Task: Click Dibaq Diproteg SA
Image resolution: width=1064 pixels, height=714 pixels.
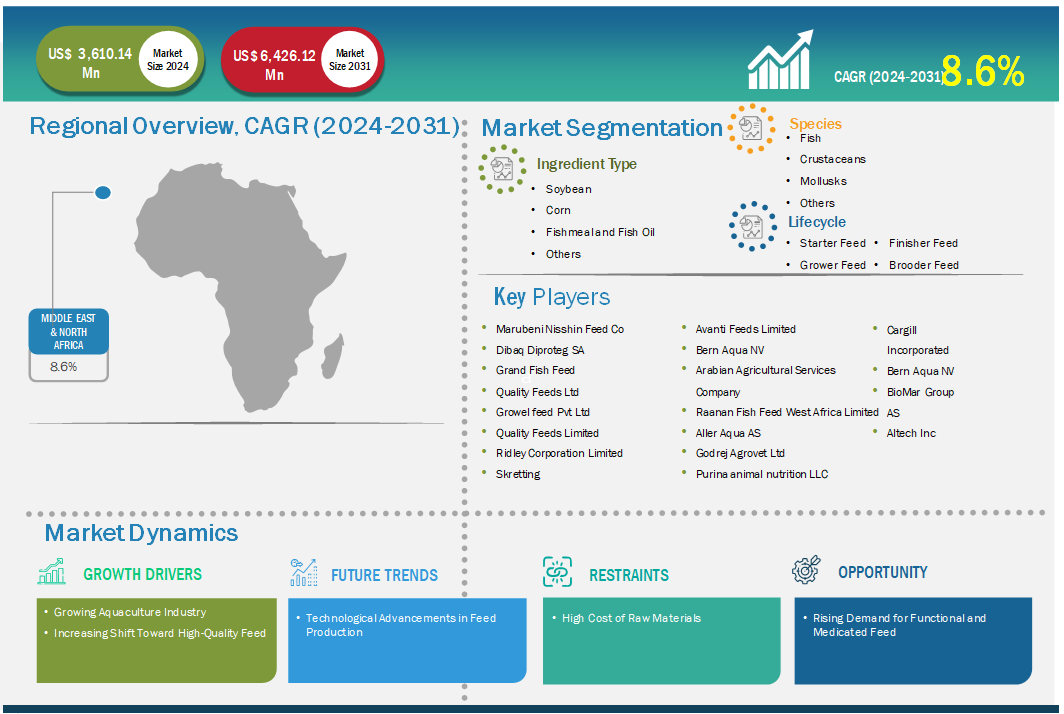Action: [x=539, y=350]
